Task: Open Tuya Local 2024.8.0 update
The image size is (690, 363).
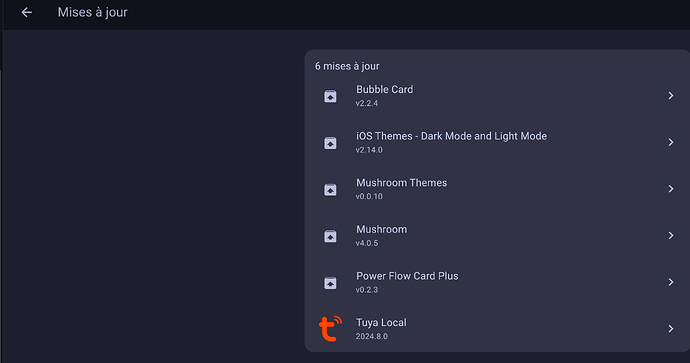Action: click(x=497, y=329)
